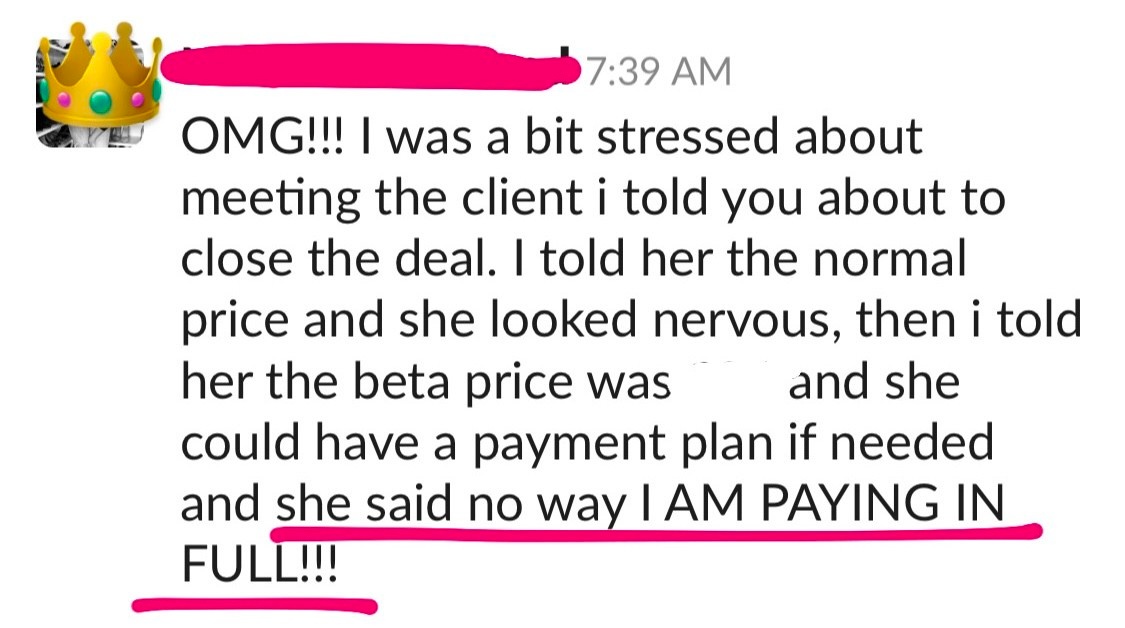The height and width of the screenshot is (628, 1125).
Task: Click the text 'stressed about'
Action: pyautogui.click(x=760, y=137)
